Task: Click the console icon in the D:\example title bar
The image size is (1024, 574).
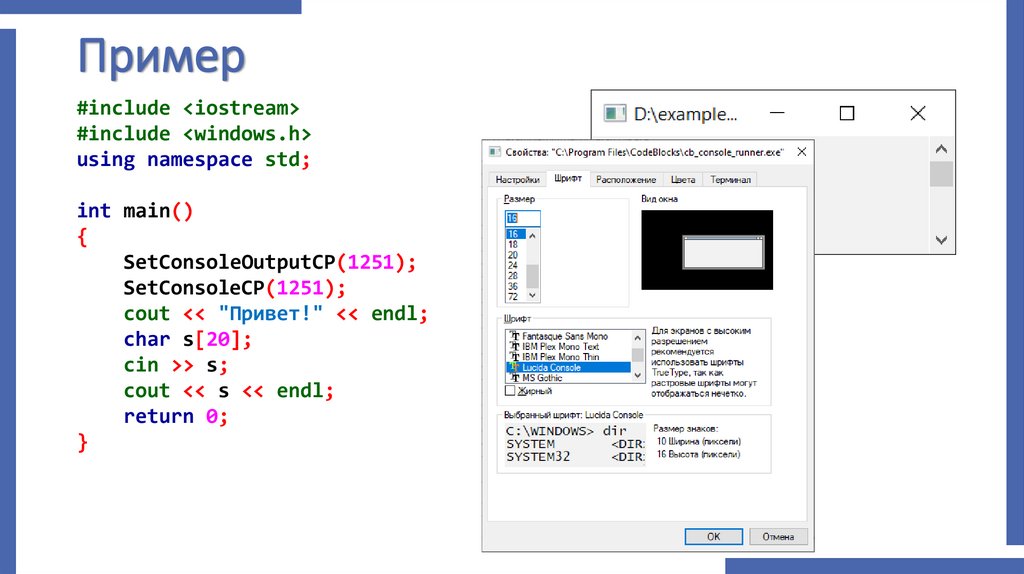Action: (616, 114)
